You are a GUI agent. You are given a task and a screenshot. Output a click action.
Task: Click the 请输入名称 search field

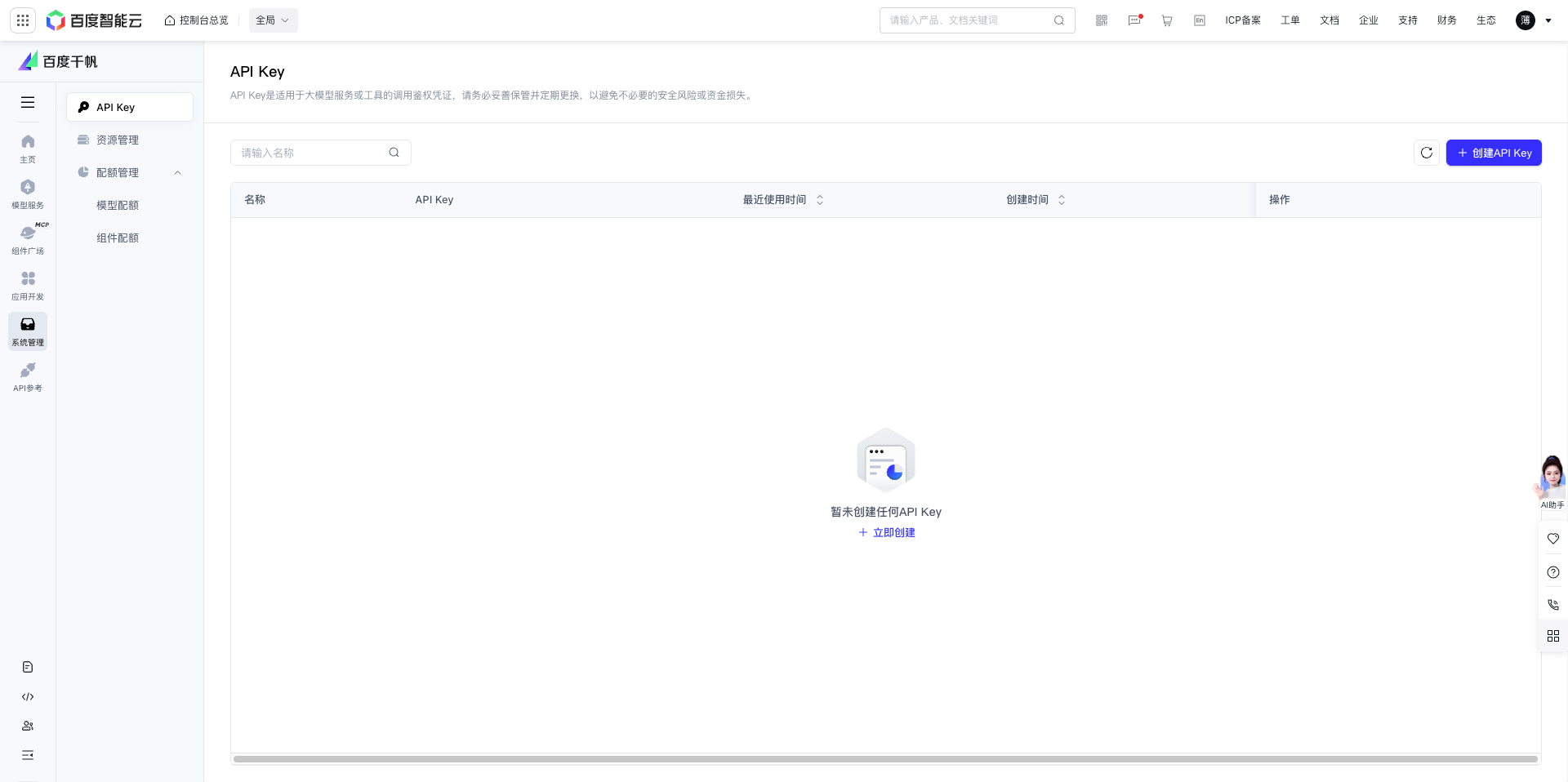click(x=310, y=153)
